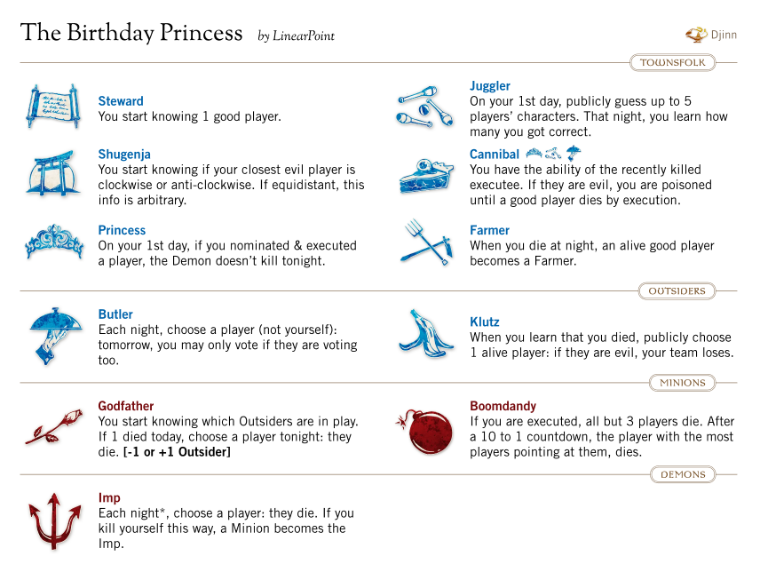Click the Klutz banana peel icon
The width and height of the screenshot is (760, 572).
click(x=425, y=334)
